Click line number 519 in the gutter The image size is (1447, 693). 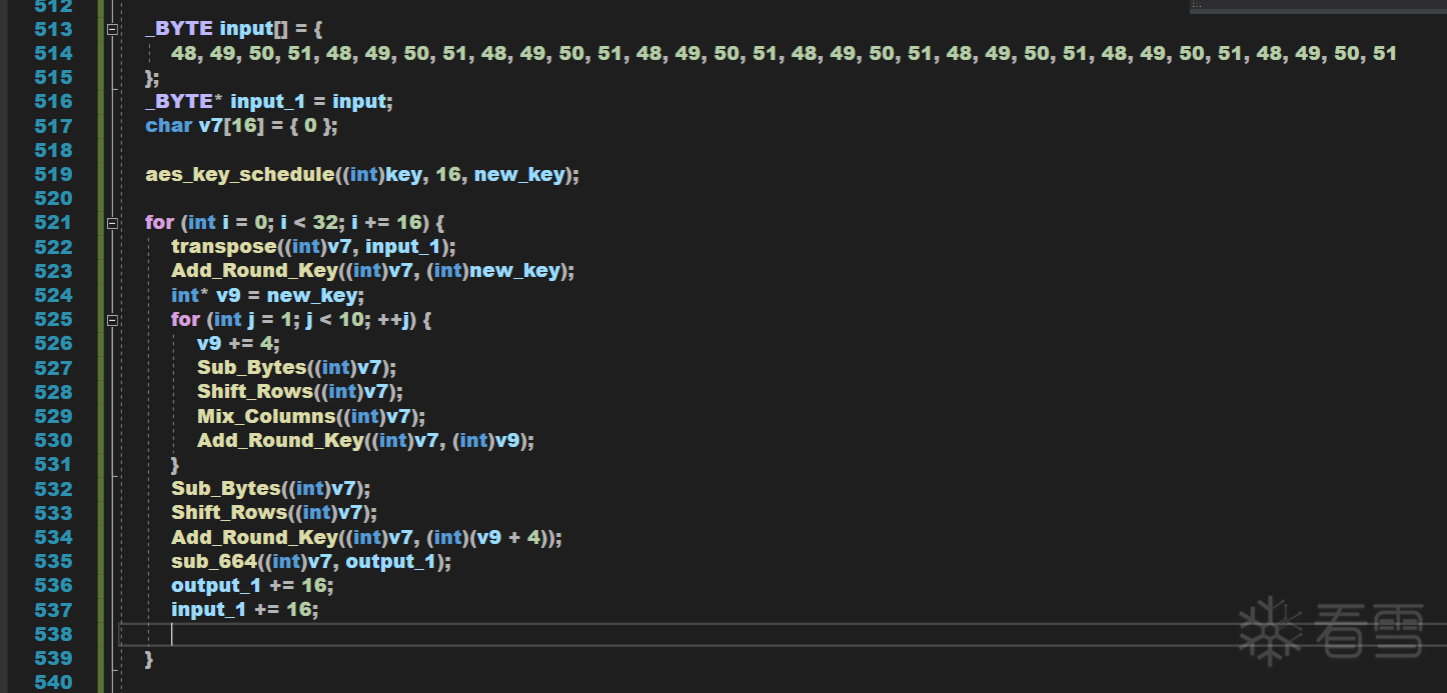(53, 174)
